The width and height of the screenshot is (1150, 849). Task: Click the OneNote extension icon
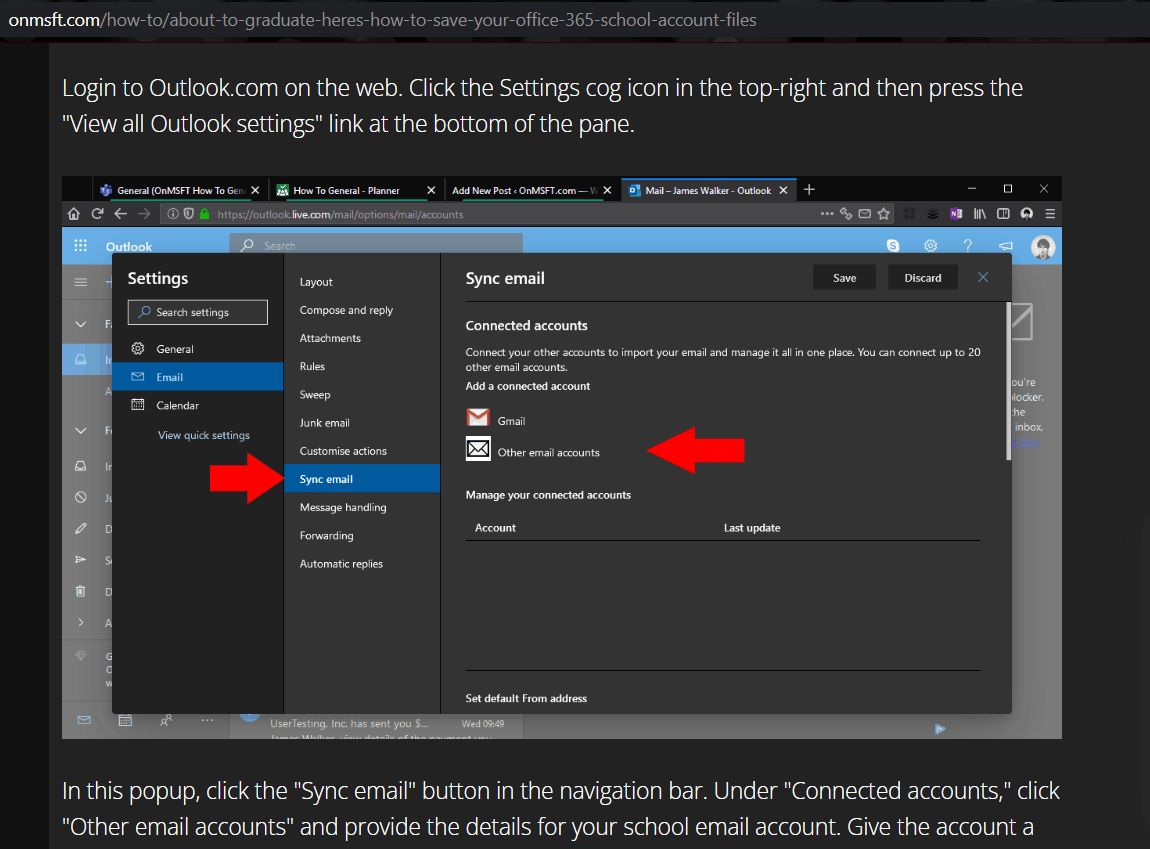[956, 214]
